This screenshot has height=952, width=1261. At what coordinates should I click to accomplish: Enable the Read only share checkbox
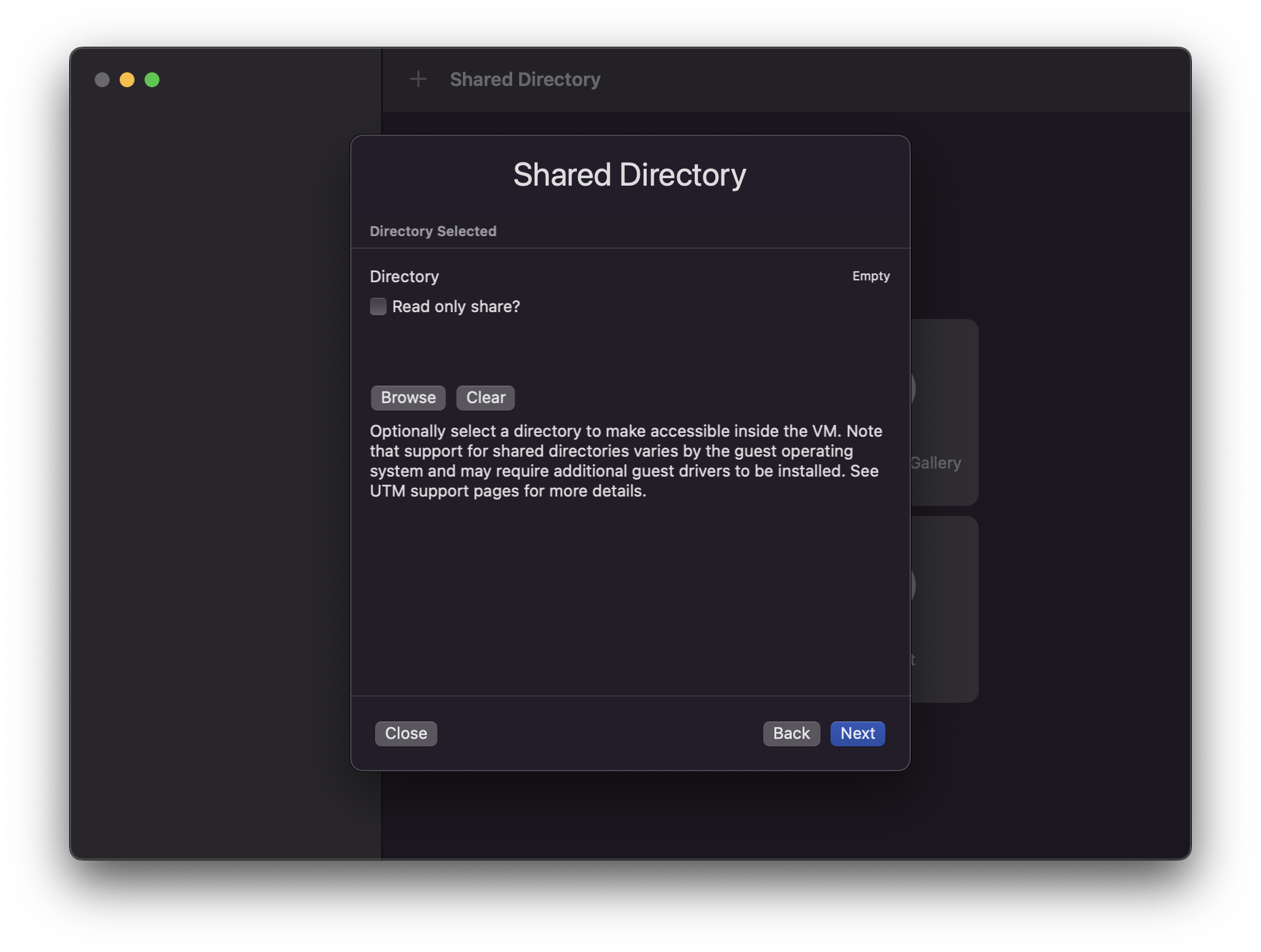(378, 307)
